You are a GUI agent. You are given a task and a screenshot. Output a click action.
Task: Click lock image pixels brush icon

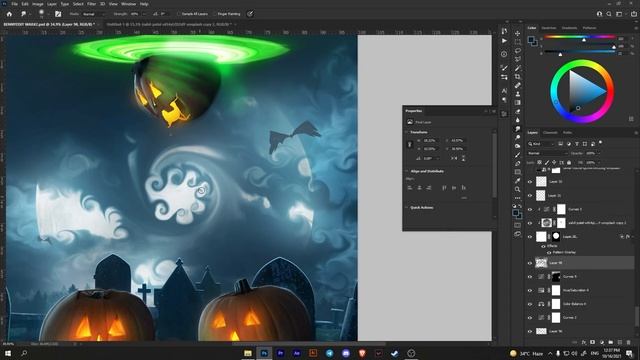[547, 162]
